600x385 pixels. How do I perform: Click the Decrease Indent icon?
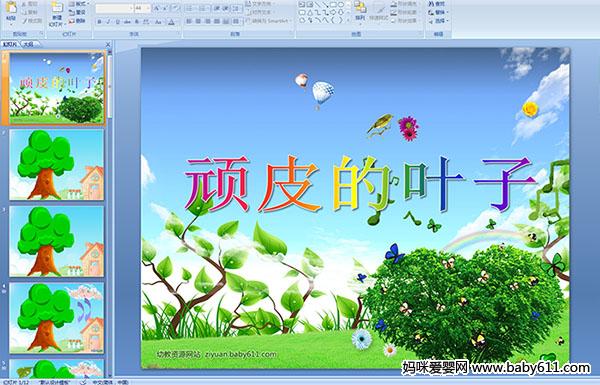217,8
